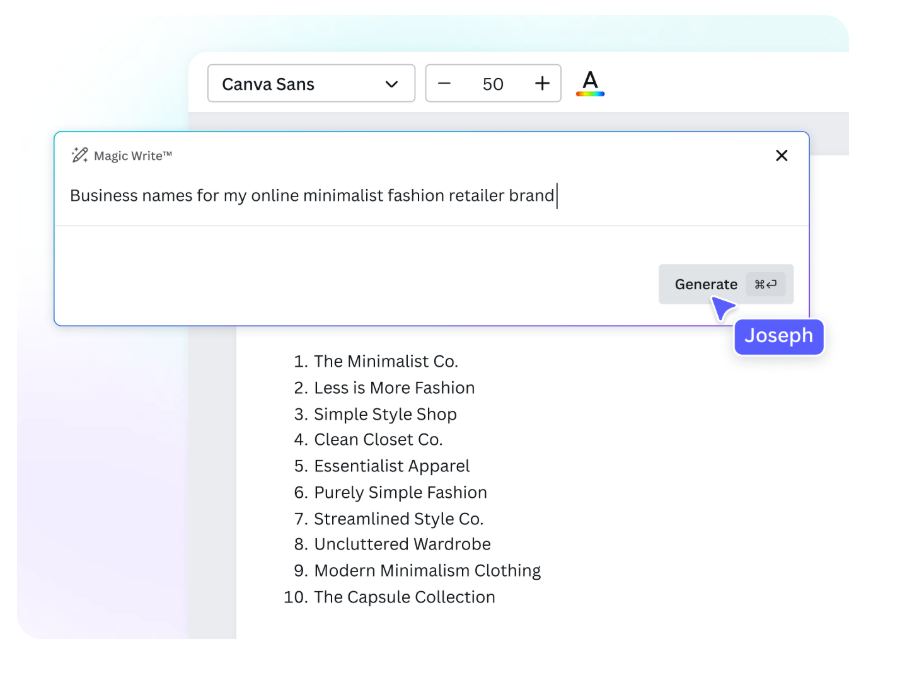The width and height of the screenshot is (915, 674).
Task: Click the font size value 50
Action: (493, 84)
